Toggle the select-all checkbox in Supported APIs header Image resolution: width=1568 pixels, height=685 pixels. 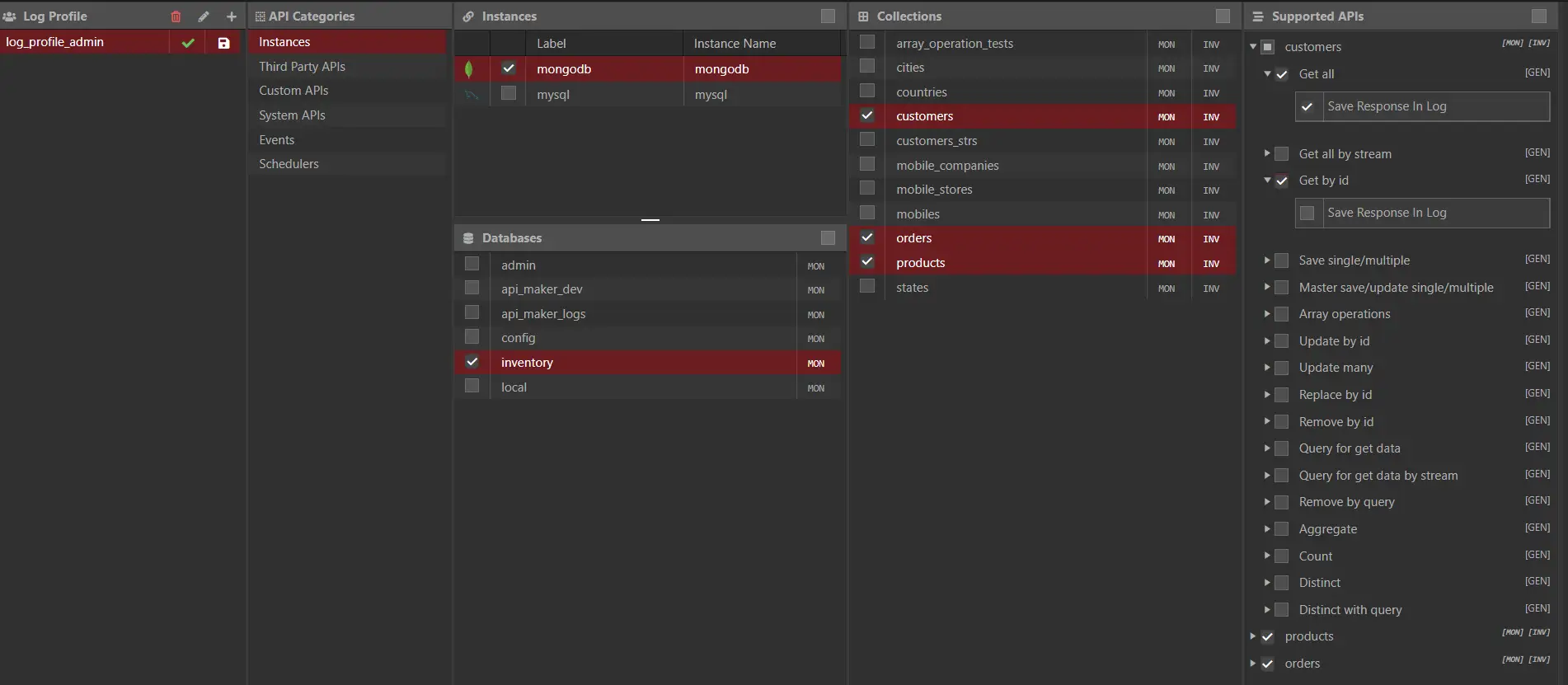(x=1539, y=16)
